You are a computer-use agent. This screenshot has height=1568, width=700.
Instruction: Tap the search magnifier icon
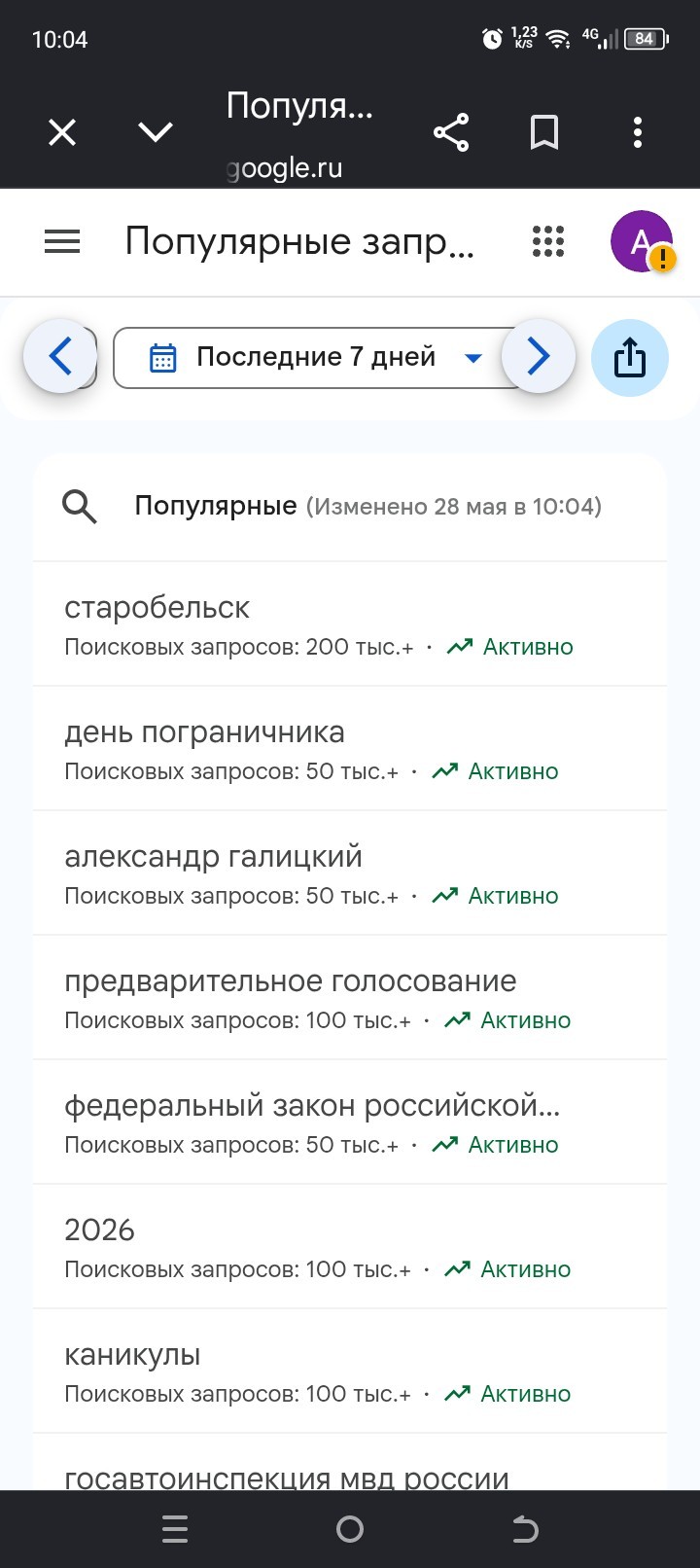click(x=80, y=506)
